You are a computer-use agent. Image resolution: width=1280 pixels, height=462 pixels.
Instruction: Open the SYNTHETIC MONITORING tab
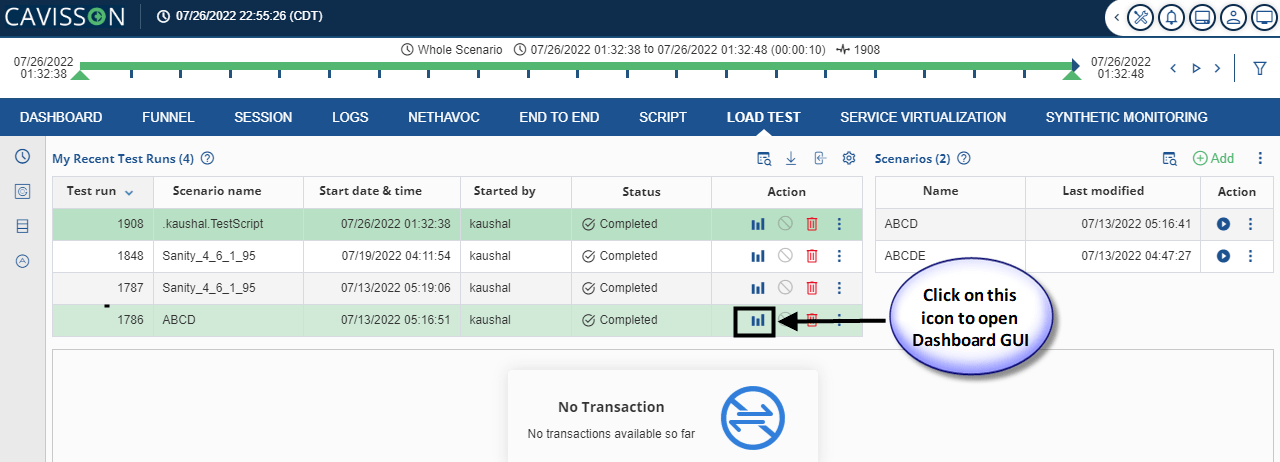coord(1126,117)
